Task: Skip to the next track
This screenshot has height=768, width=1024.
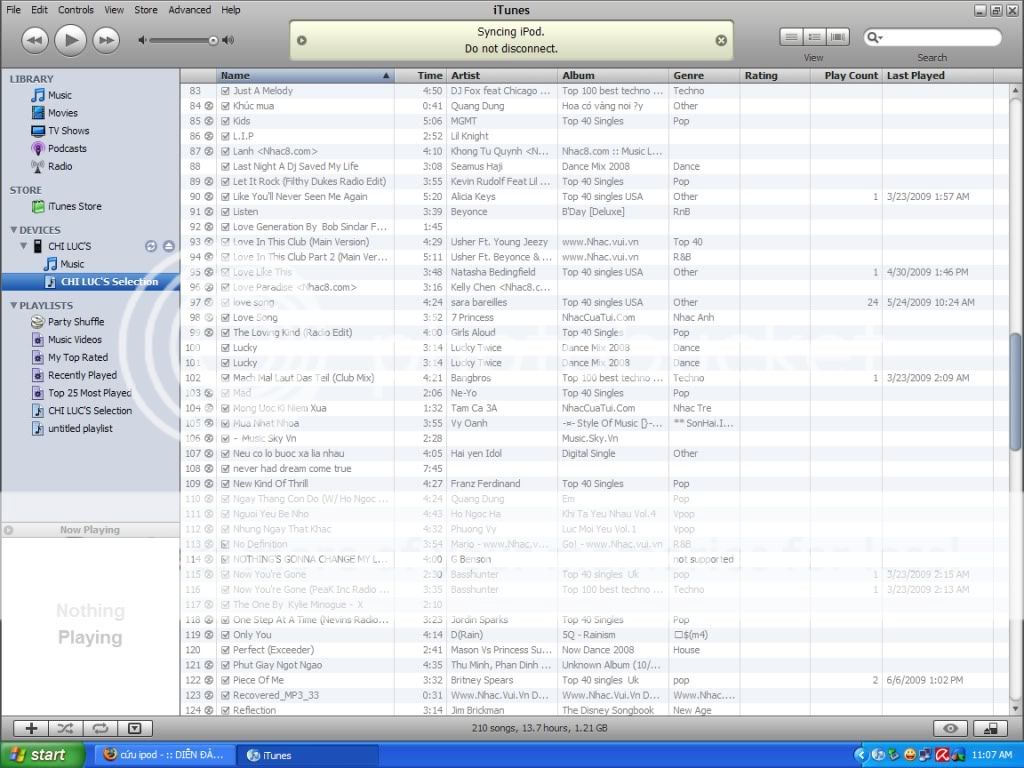Action: (x=105, y=40)
